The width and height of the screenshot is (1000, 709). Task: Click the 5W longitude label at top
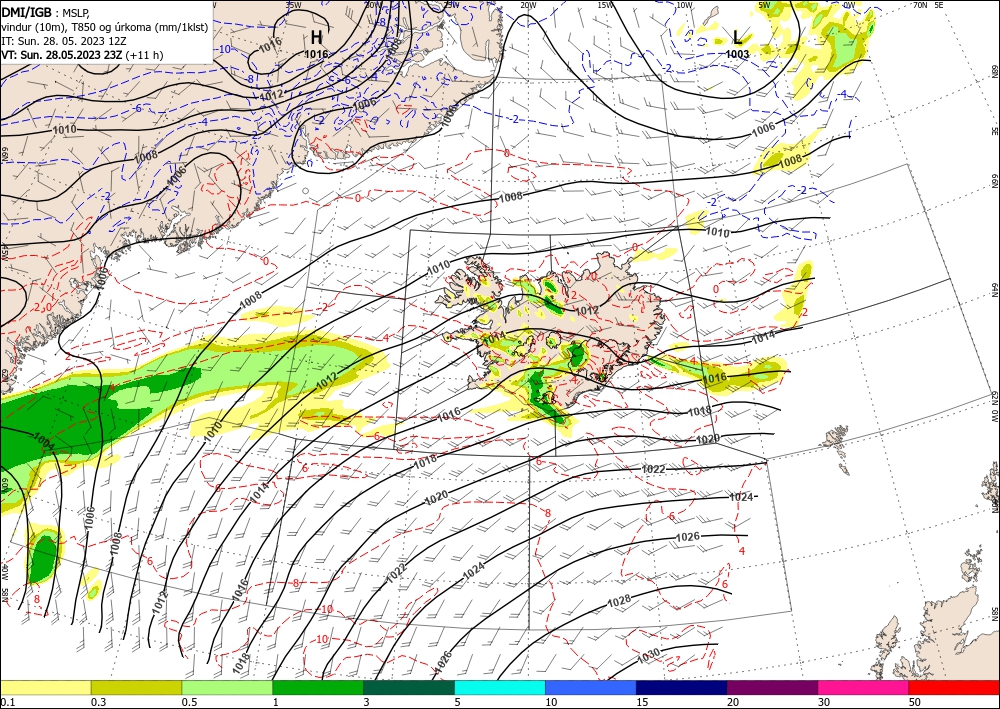coord(764,5)
